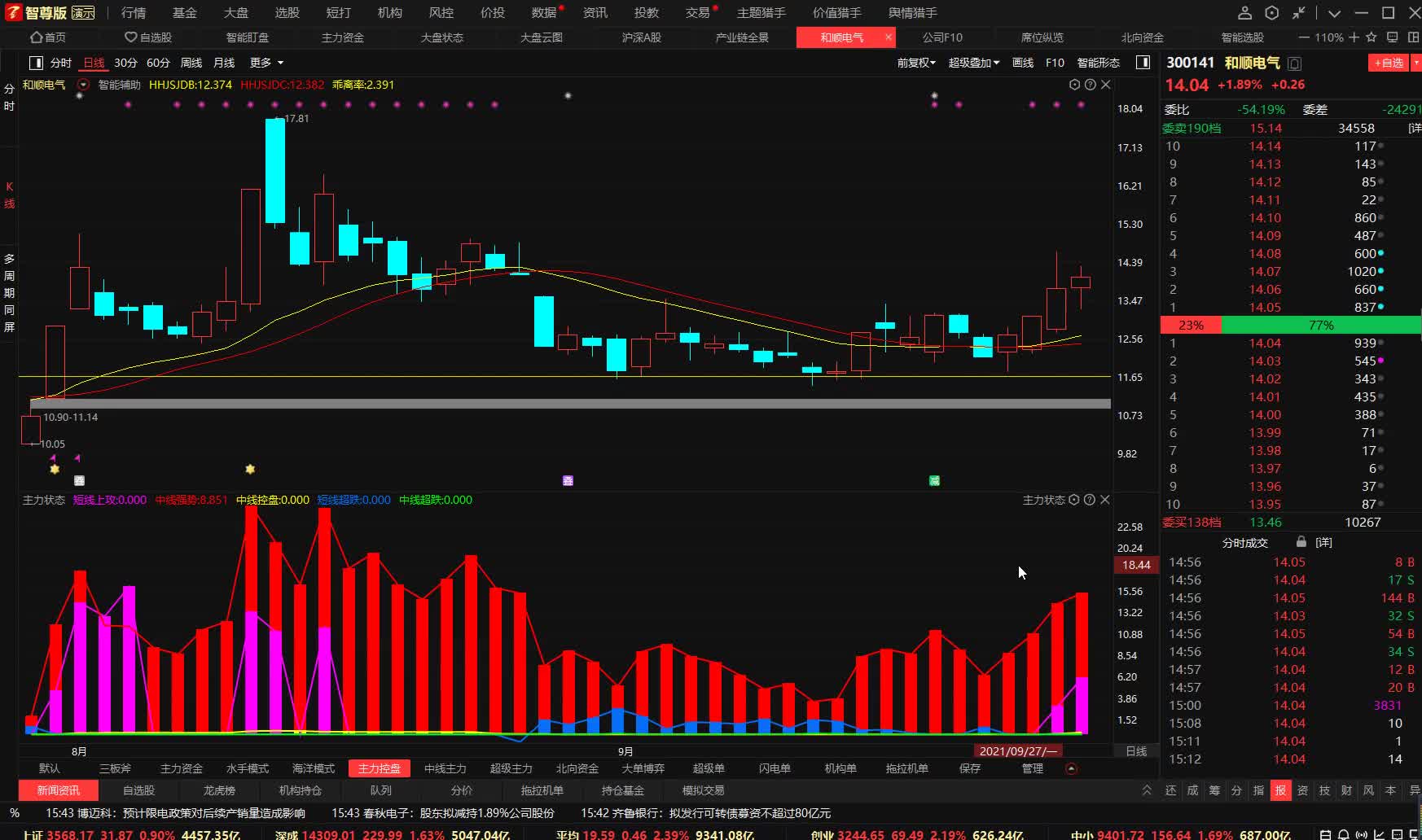Image resolution: width=1422 pixels, height=840 pixels.
Task: Select the 三板斧 indicator tab
Action: click(x=115, y=768)
